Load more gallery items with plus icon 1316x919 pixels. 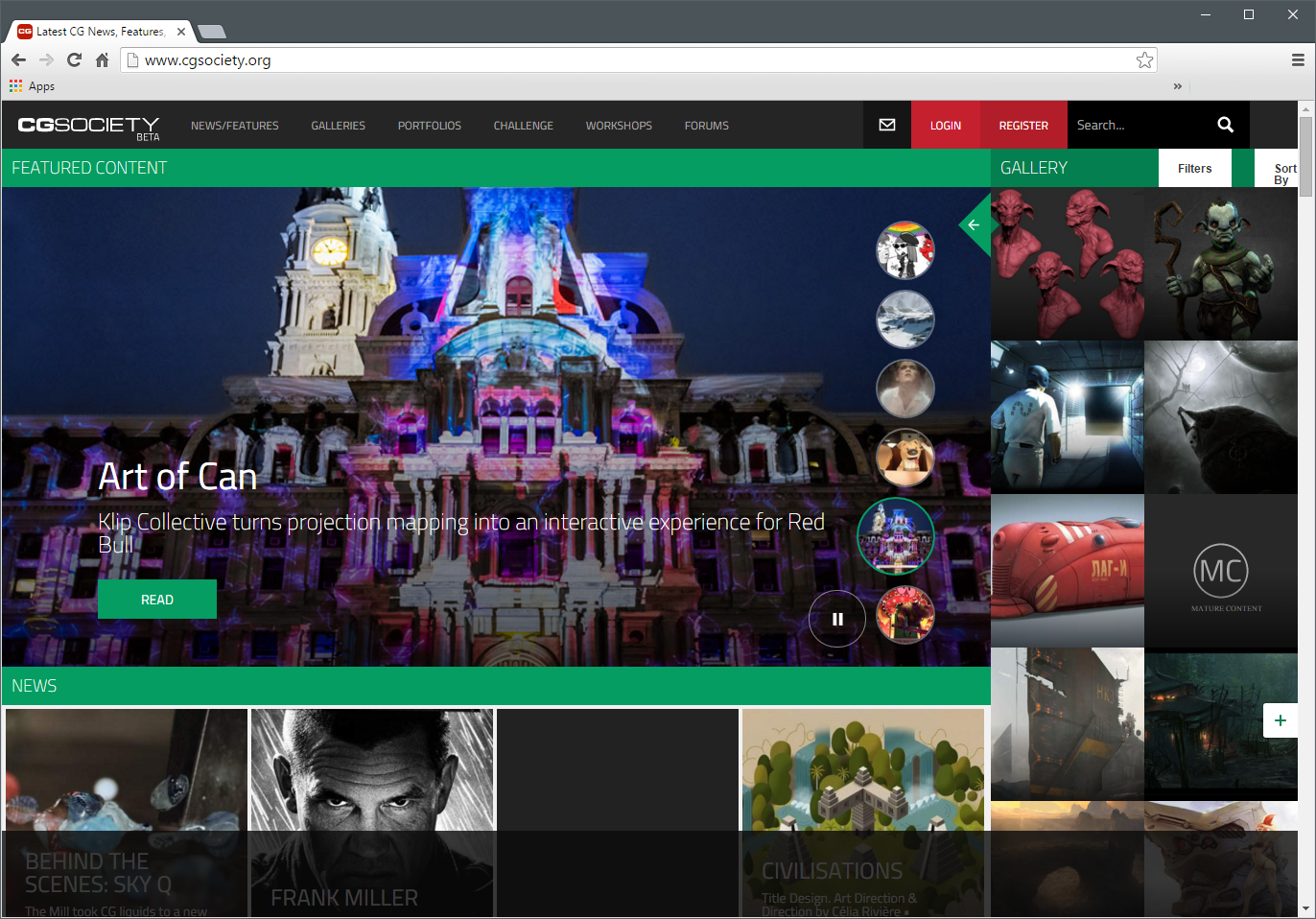tap(1281, 720)
